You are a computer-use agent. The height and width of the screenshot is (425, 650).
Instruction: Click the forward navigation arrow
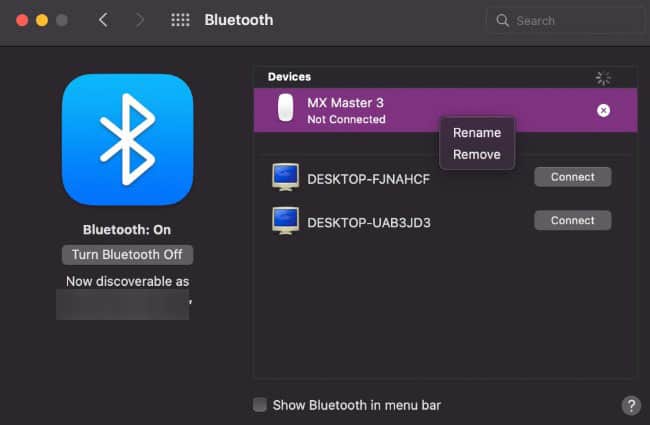[x=139, y=20]
